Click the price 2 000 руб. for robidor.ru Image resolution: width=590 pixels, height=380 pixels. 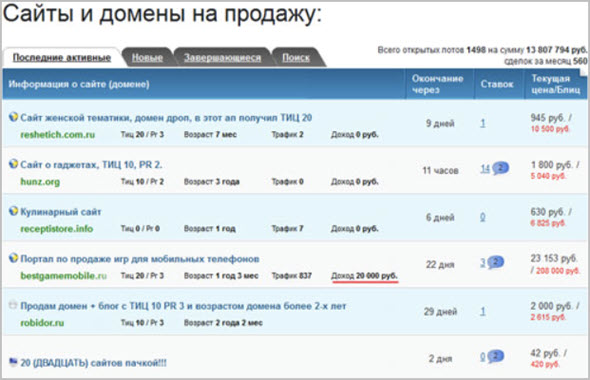(x=551, y=306)
